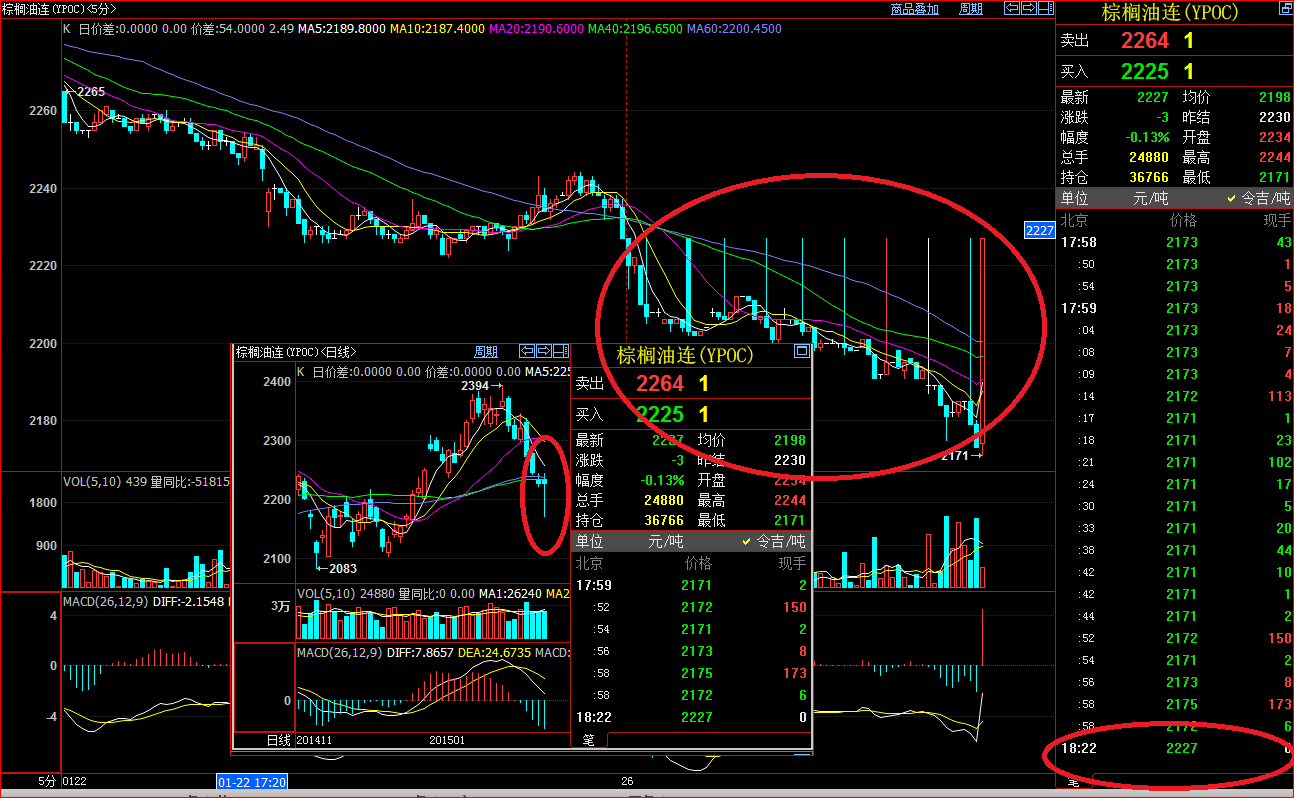Click the 商品叠加 link at top

pyautogui.click(x=914, y=9)
